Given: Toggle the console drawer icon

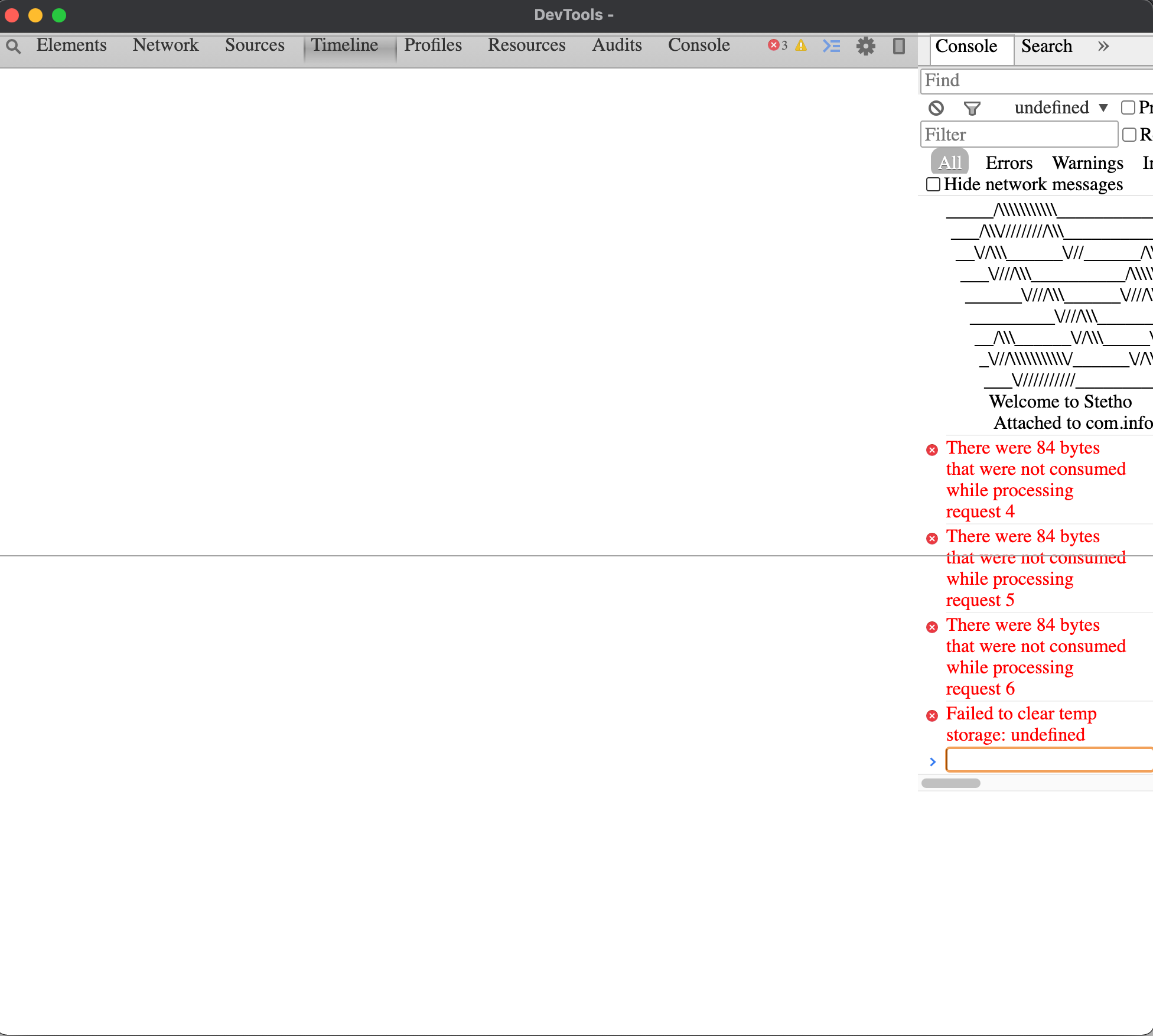Looking at the screenshot, I should coord(831,45).
